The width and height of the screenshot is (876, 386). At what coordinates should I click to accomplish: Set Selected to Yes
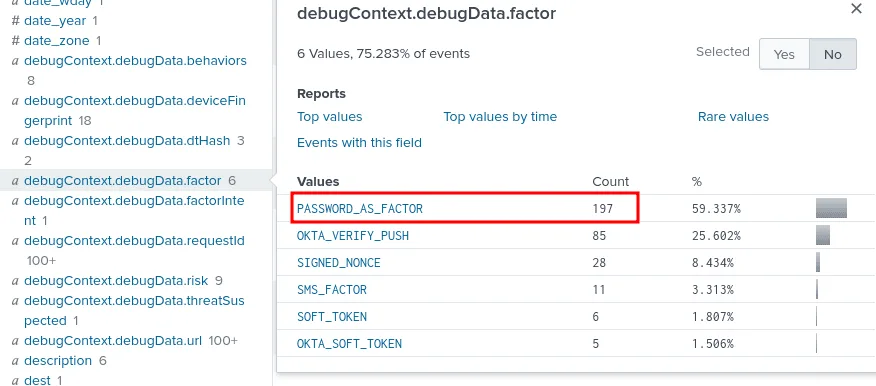pyautogui.click(x=784, y=54)
